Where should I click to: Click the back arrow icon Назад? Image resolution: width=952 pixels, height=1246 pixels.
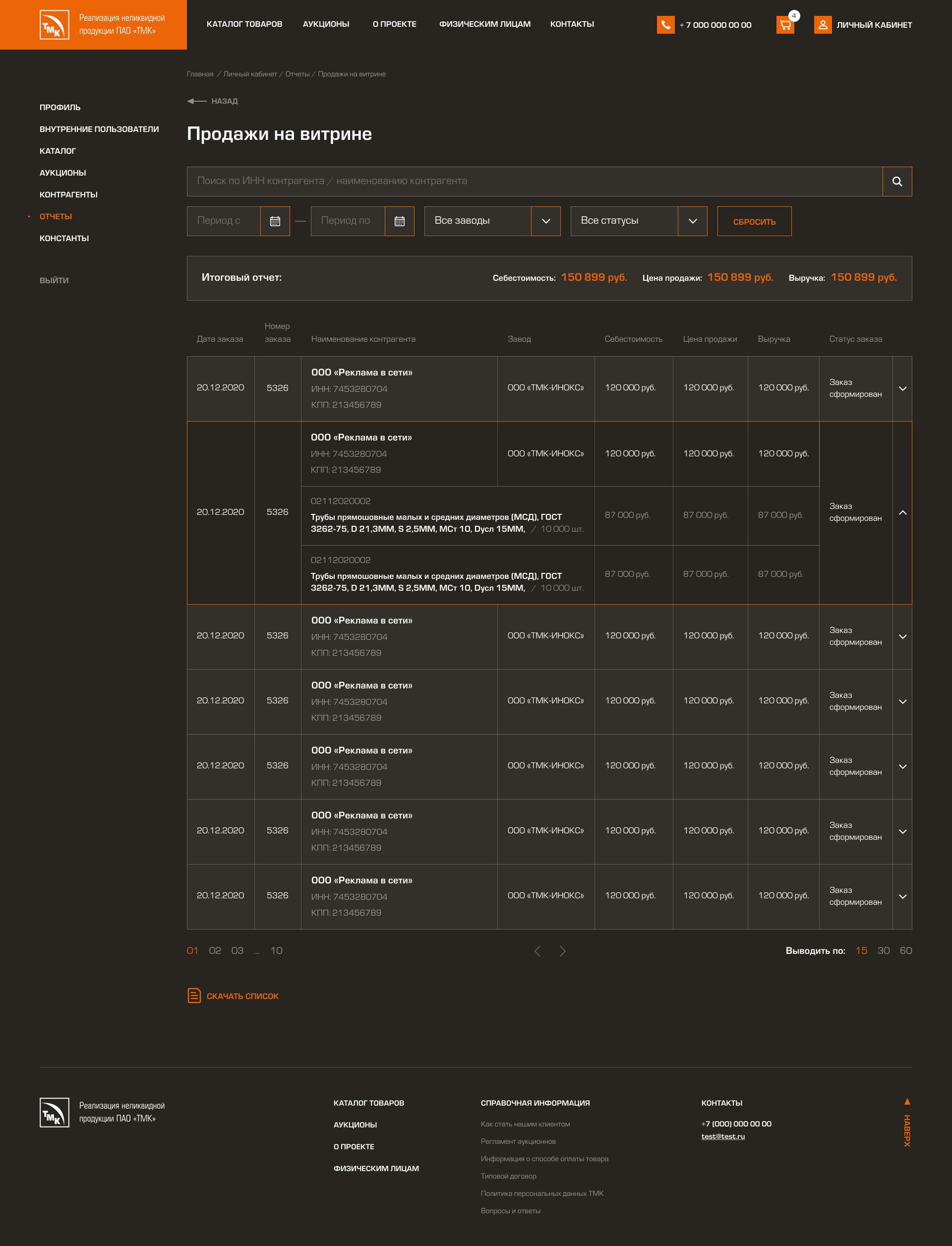coord(197,101)
